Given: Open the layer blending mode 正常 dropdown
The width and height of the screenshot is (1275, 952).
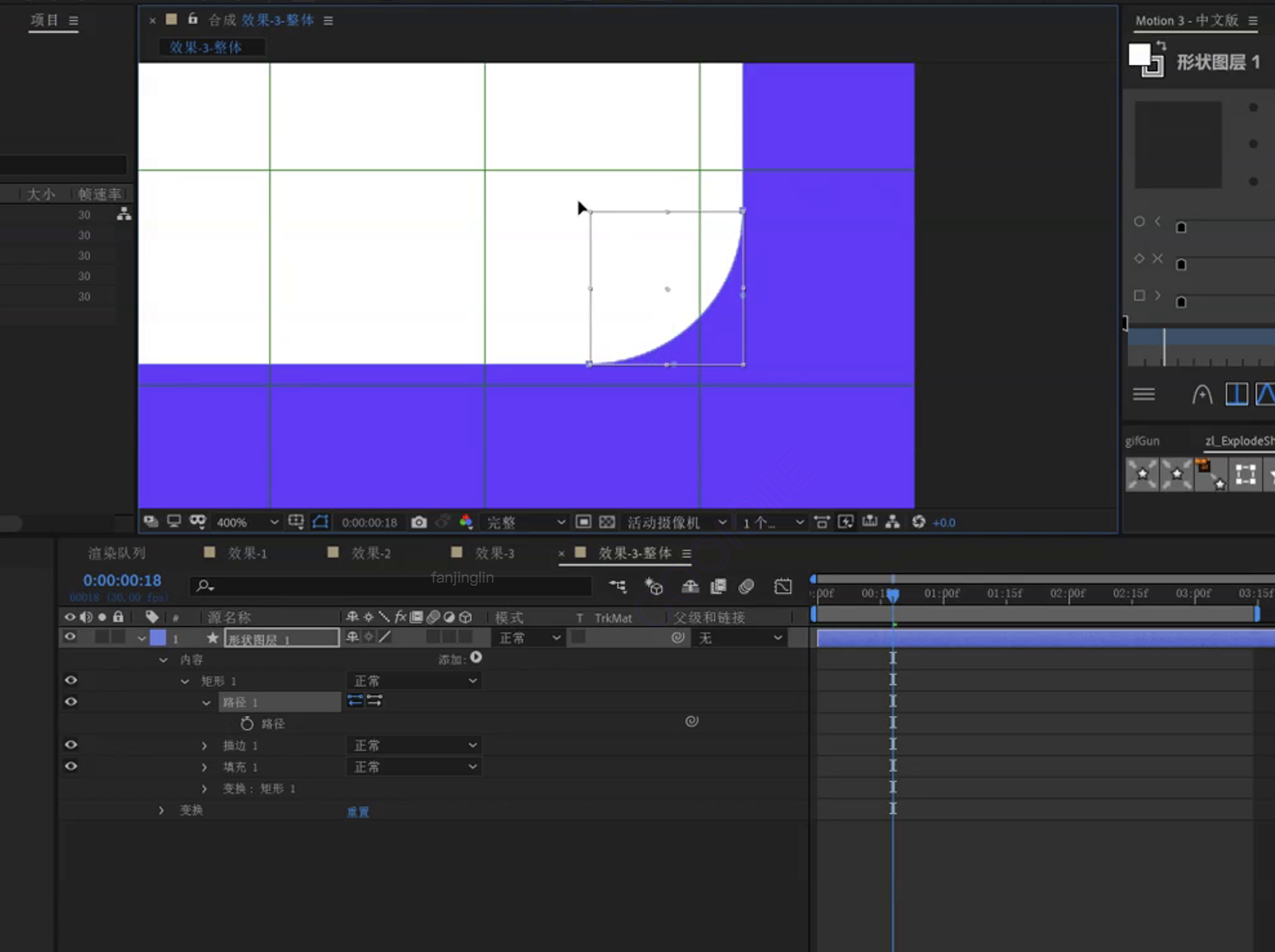Looking at the screenshot, I should click(x=529, y=638).
